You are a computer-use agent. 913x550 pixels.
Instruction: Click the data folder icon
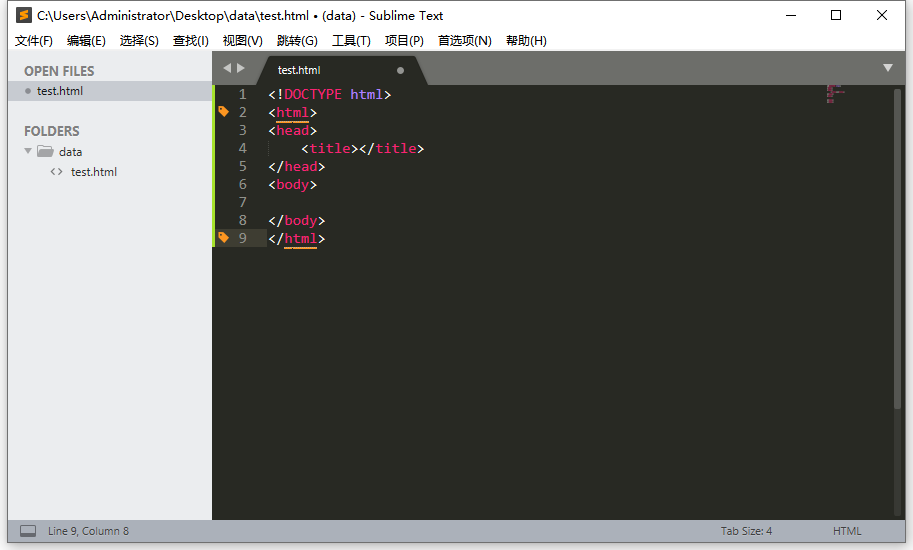pos(45,151)
